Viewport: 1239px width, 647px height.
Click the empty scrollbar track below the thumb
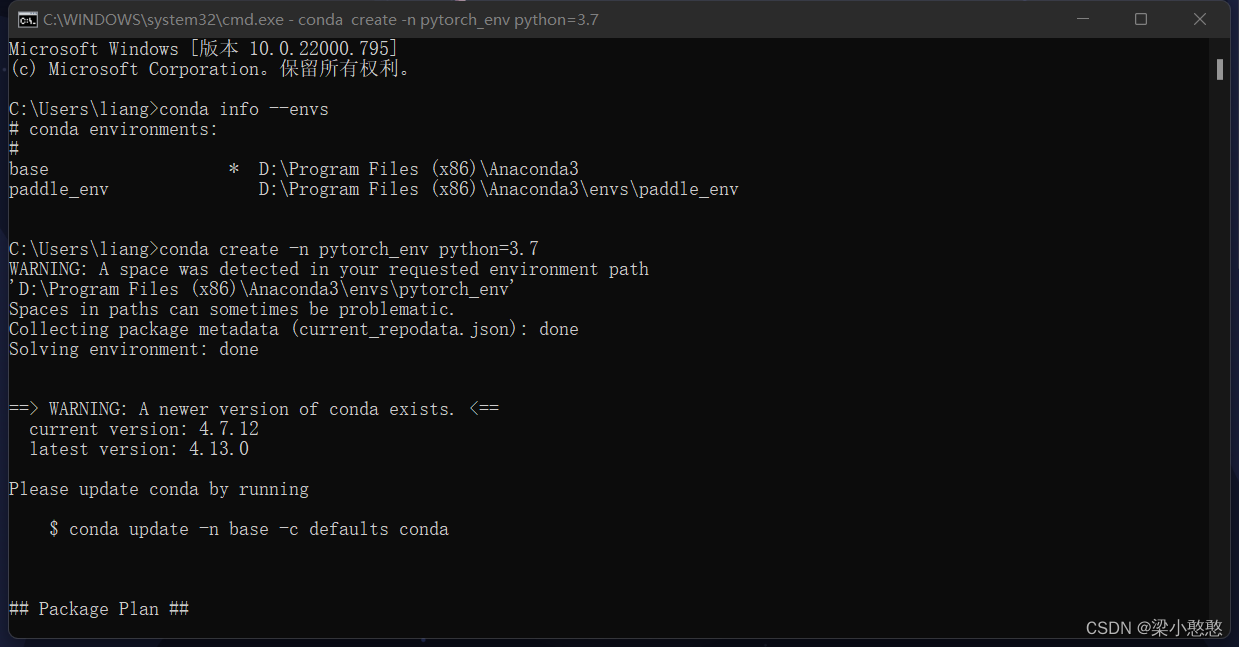coord(1220,350)
